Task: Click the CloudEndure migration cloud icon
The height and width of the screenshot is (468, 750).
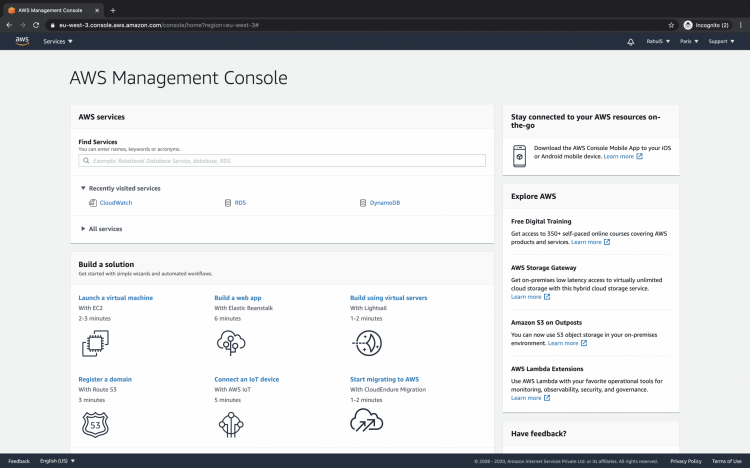Action: (x=366, y=420)
